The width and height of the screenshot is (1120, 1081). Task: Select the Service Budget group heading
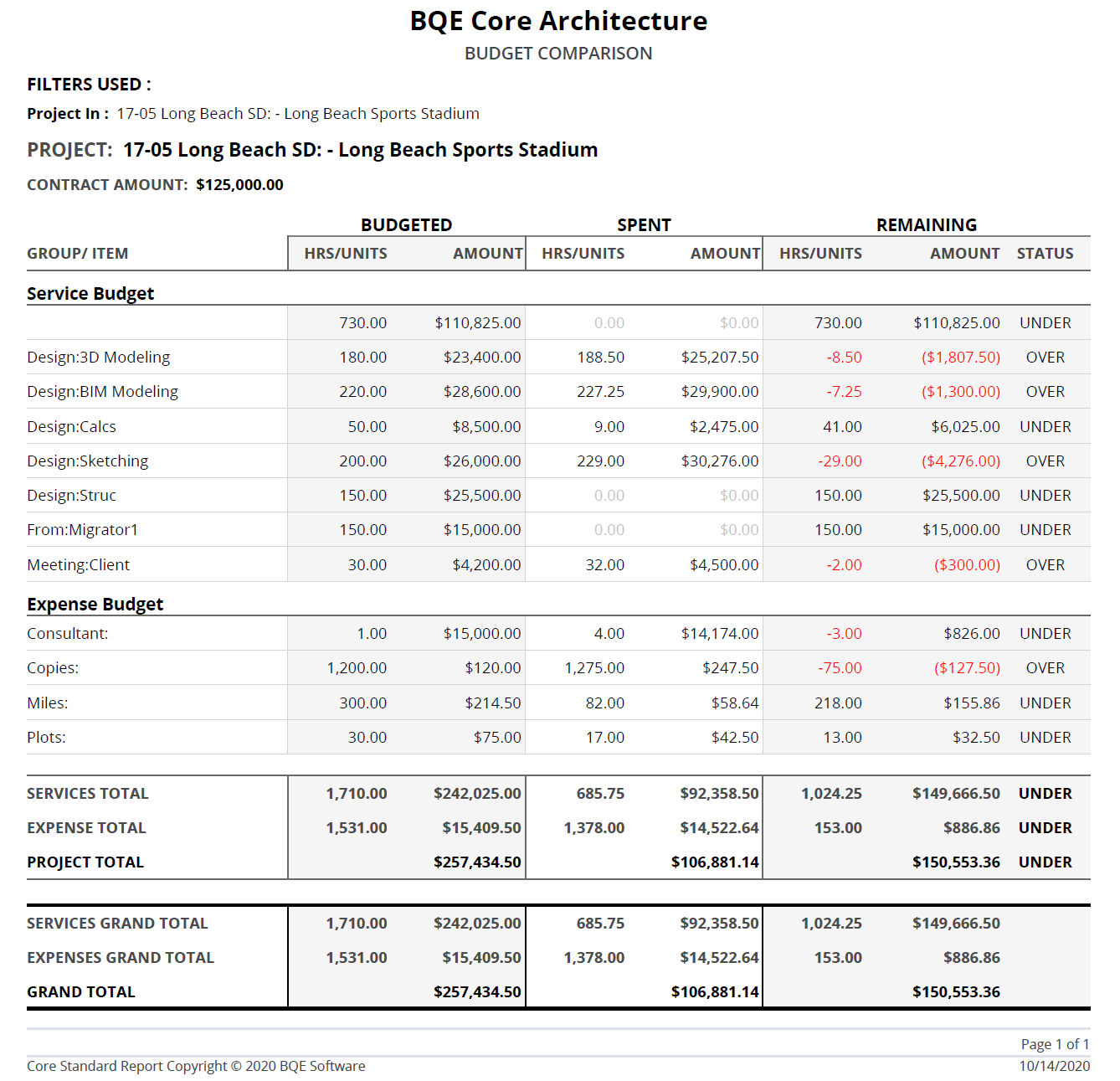[90, 294]
